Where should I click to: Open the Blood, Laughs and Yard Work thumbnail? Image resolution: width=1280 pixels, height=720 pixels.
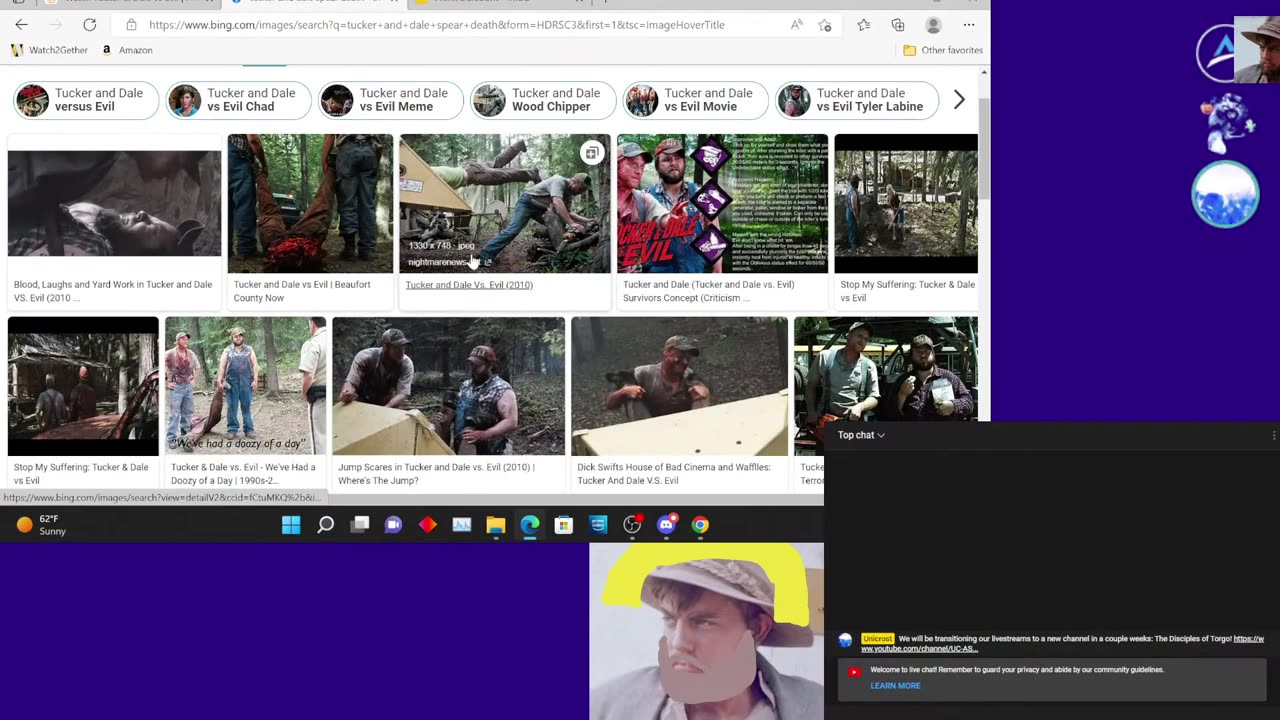tap(114, 204)
